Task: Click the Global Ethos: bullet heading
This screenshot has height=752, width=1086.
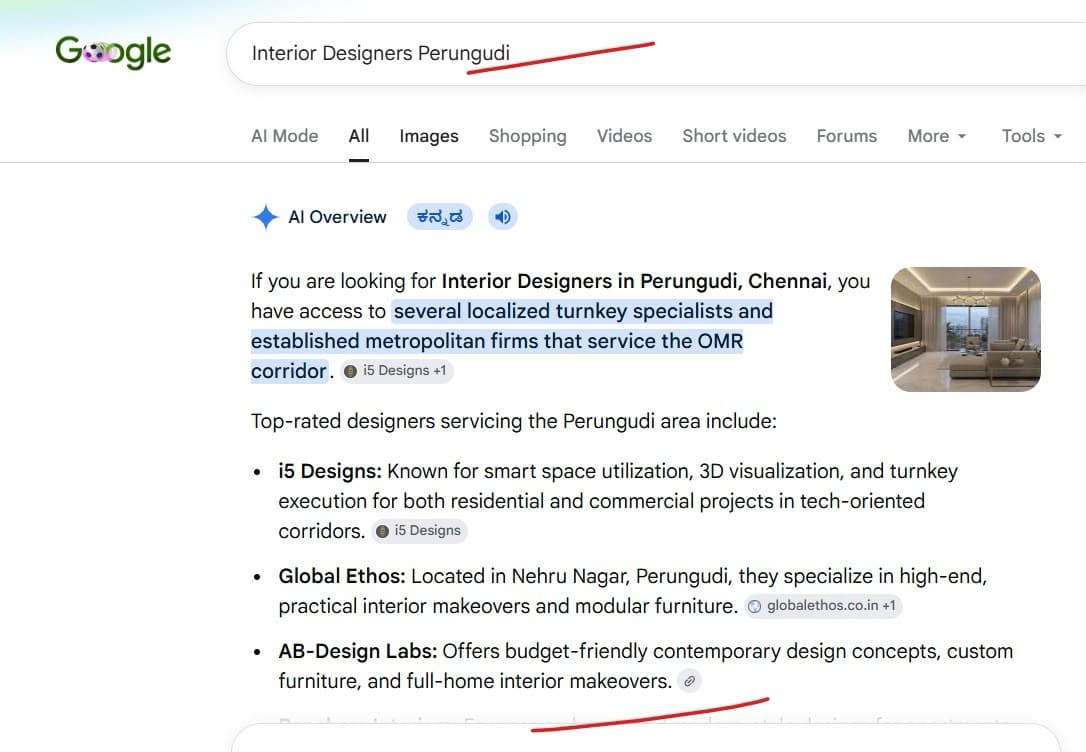Action: 342,576
